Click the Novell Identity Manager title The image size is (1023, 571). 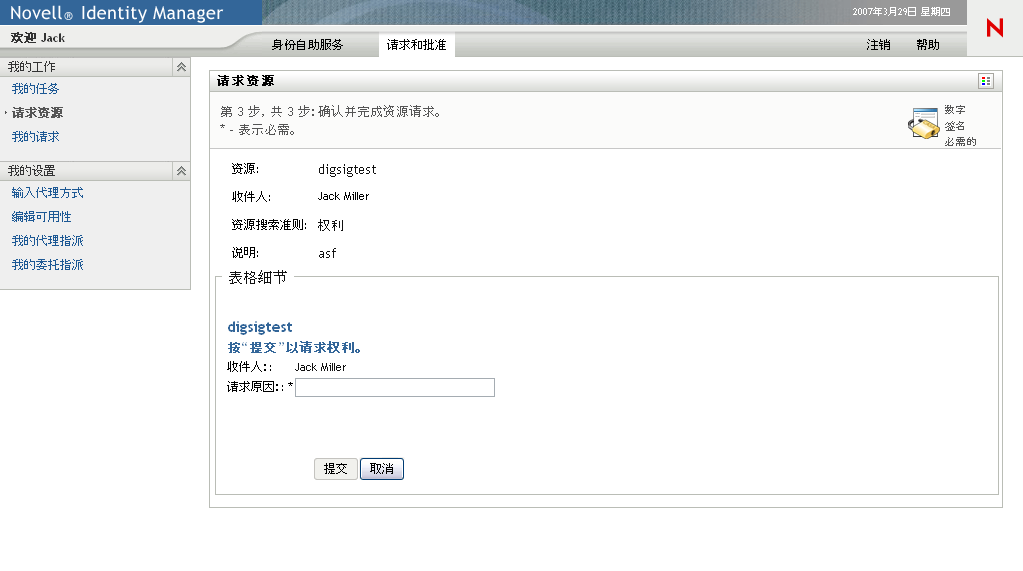click(x=116, y=13)
